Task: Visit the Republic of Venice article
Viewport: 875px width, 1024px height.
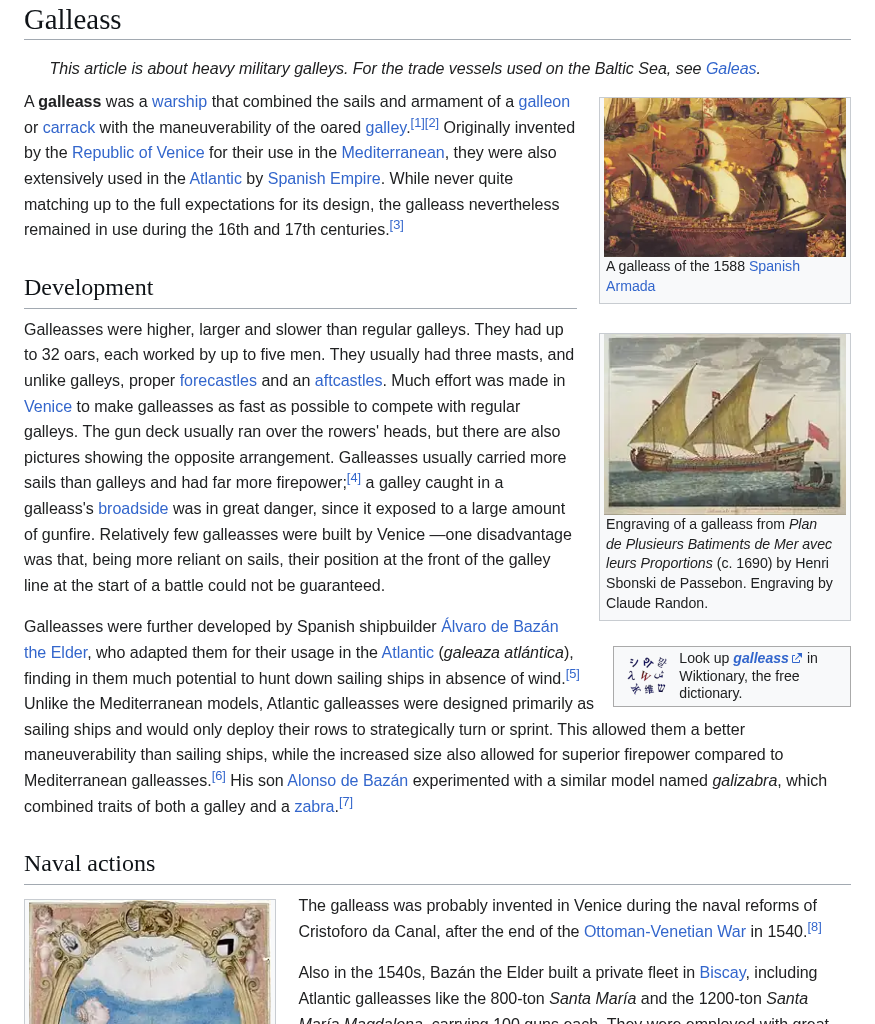Action: coord(138,153)
